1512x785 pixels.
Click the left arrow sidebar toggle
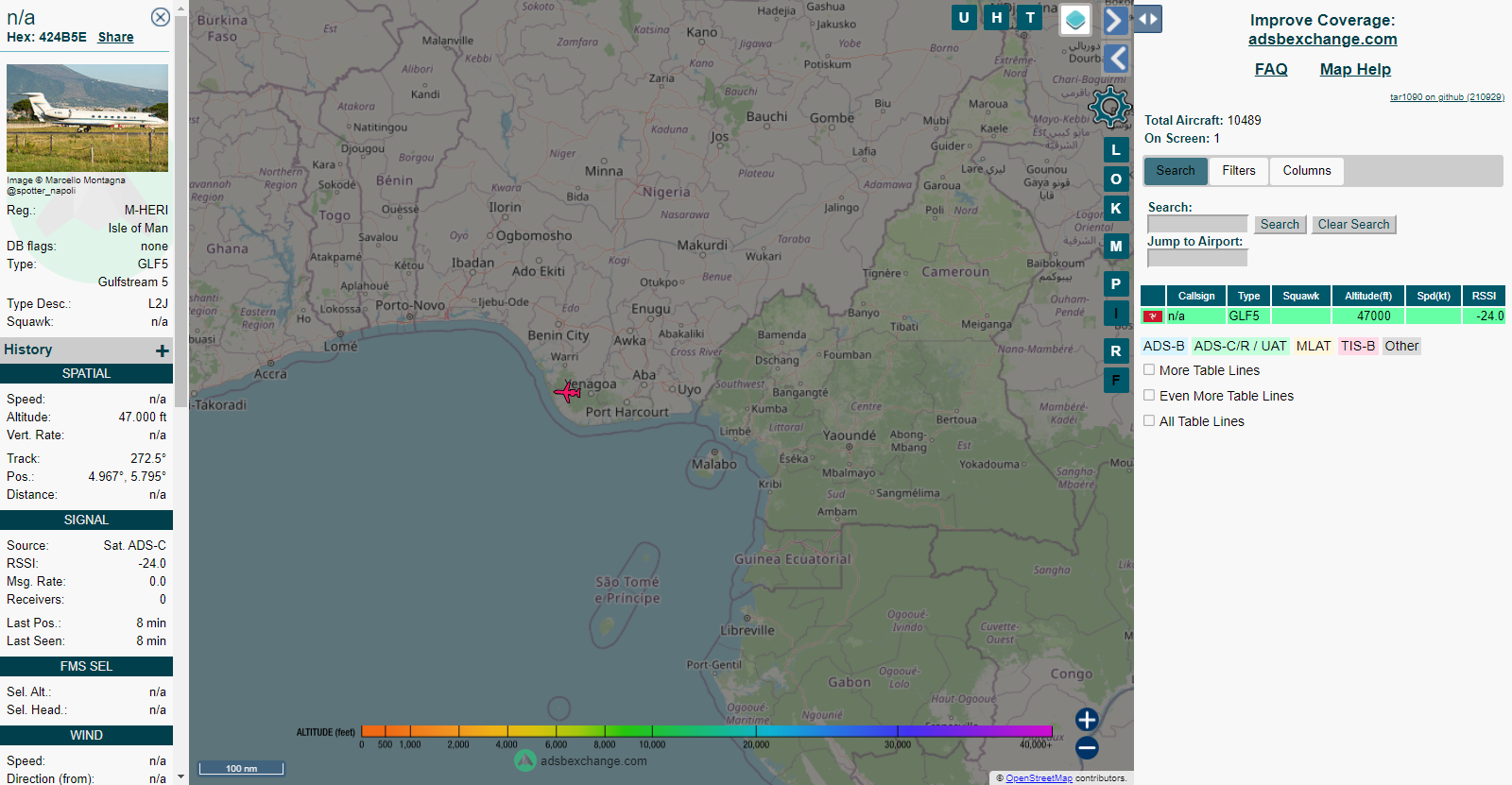1116,59
